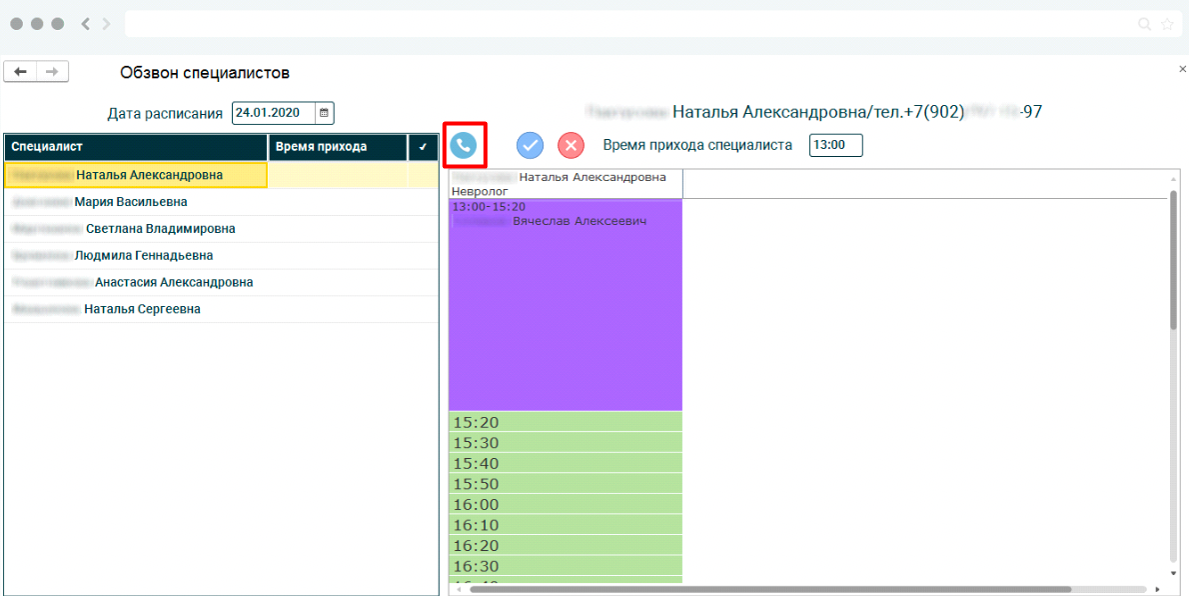Select specialist Светлана Владимировна

point(160,229)
